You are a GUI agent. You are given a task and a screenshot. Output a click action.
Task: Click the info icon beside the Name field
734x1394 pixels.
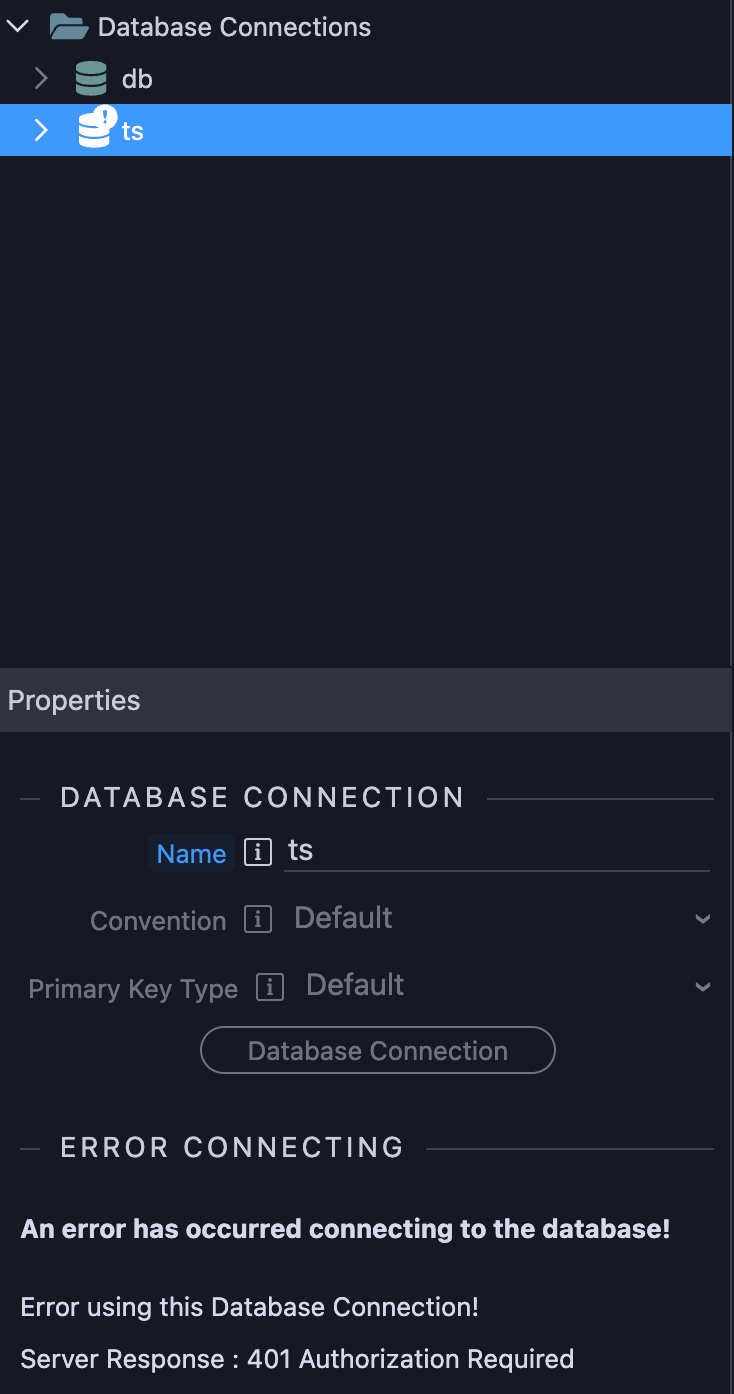coord(257,851)
